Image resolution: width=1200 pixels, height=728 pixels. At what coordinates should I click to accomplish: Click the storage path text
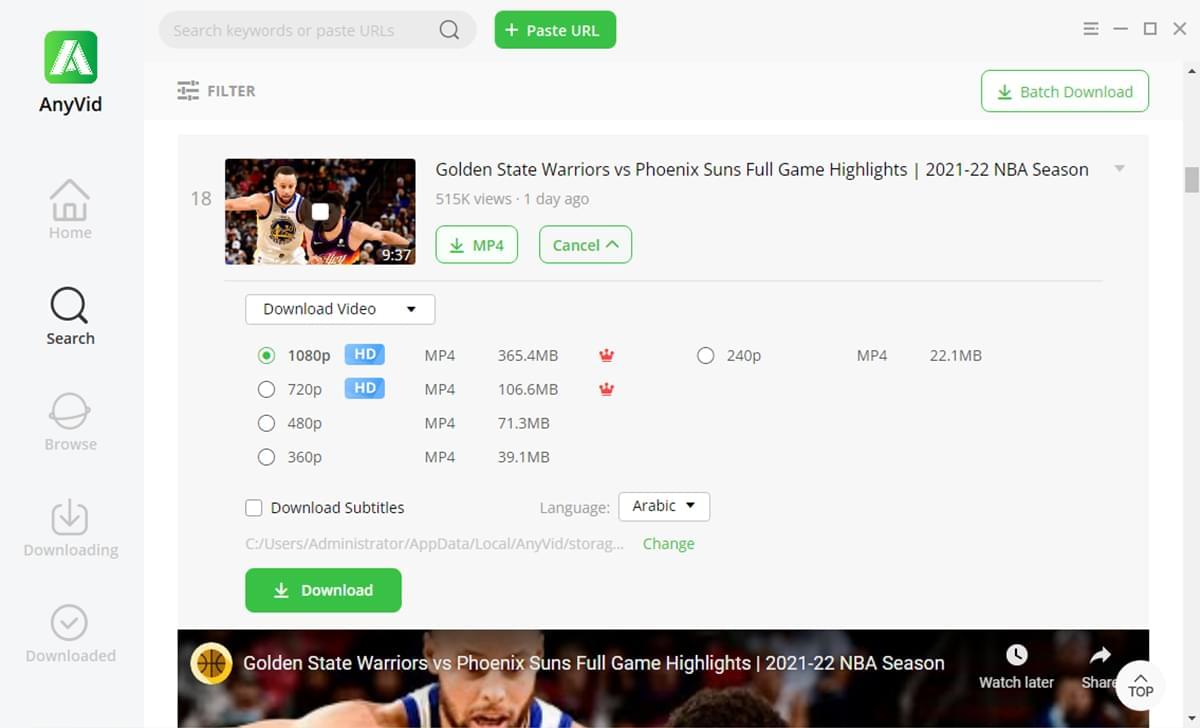[x=435, y=544]
